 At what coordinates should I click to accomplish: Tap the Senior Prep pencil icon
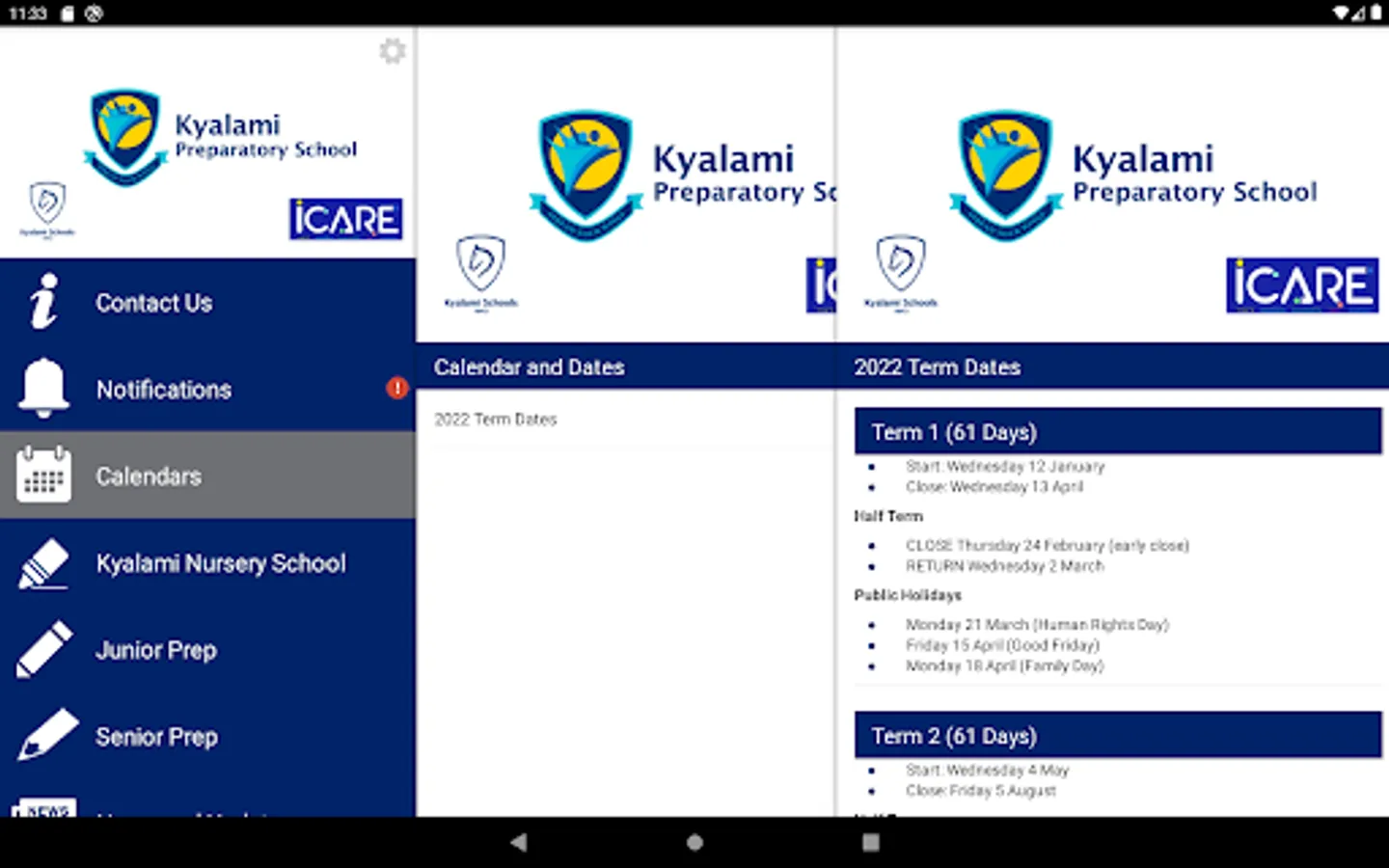[x=46, y=735]
